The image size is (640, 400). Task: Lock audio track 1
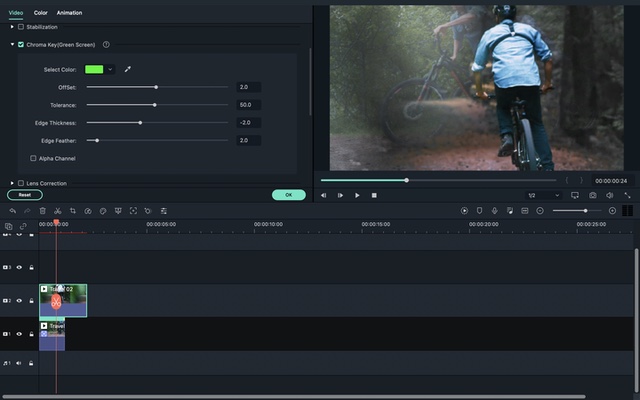31,363
